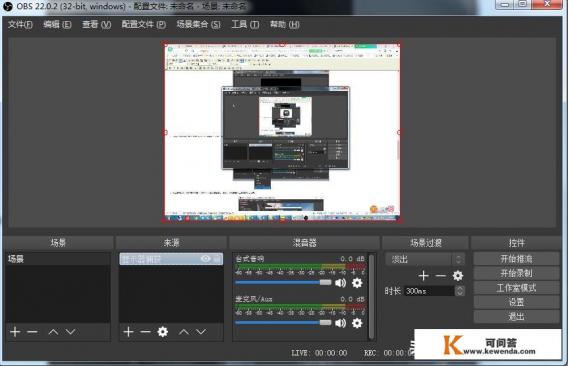Open the 文件(F) menu
The height and width of the screenshot is (366, 568).
tap(20, 25)
